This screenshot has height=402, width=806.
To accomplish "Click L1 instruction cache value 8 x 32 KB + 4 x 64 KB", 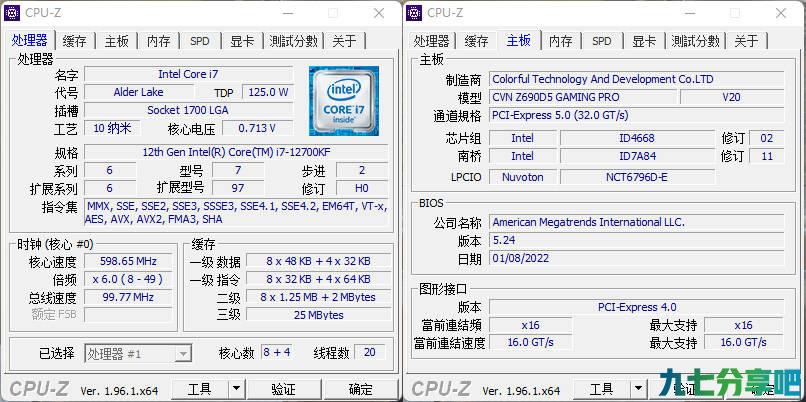I will [318, 279].
